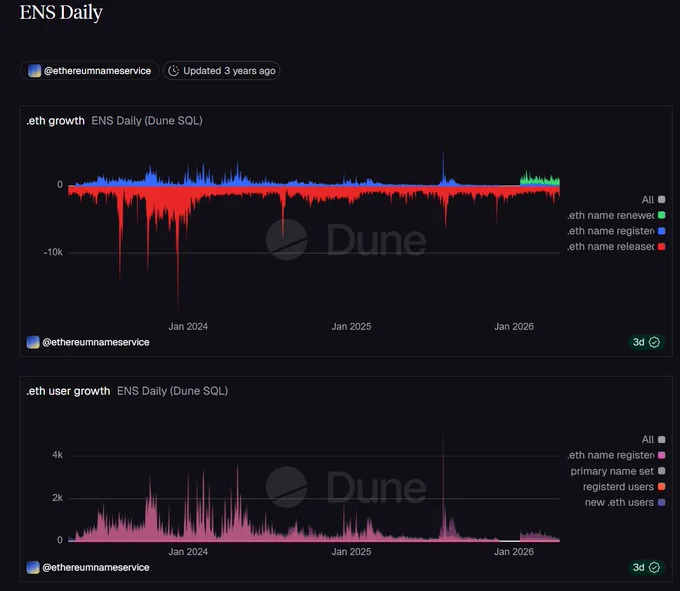The height and width of the screenshot is (591, 680).
Task: Click the -10k axis label in .eth growth
Action: 53,252
